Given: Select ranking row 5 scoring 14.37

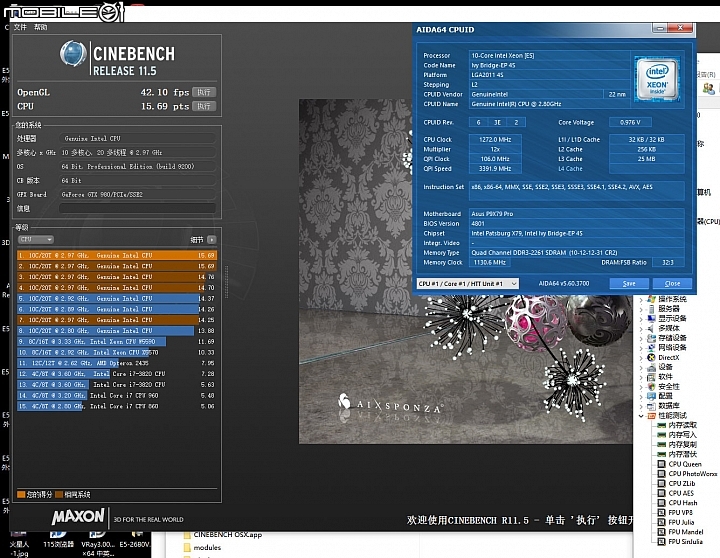Looking at the screenshot, I should pos(117,299).
